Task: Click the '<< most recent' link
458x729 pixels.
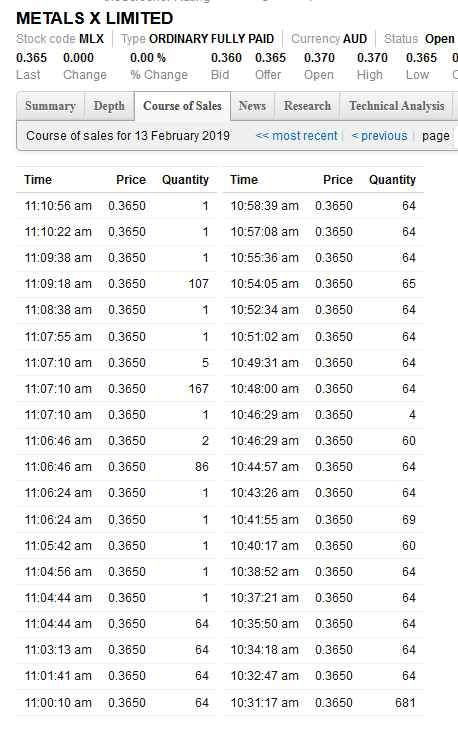Action: point(296,136)
